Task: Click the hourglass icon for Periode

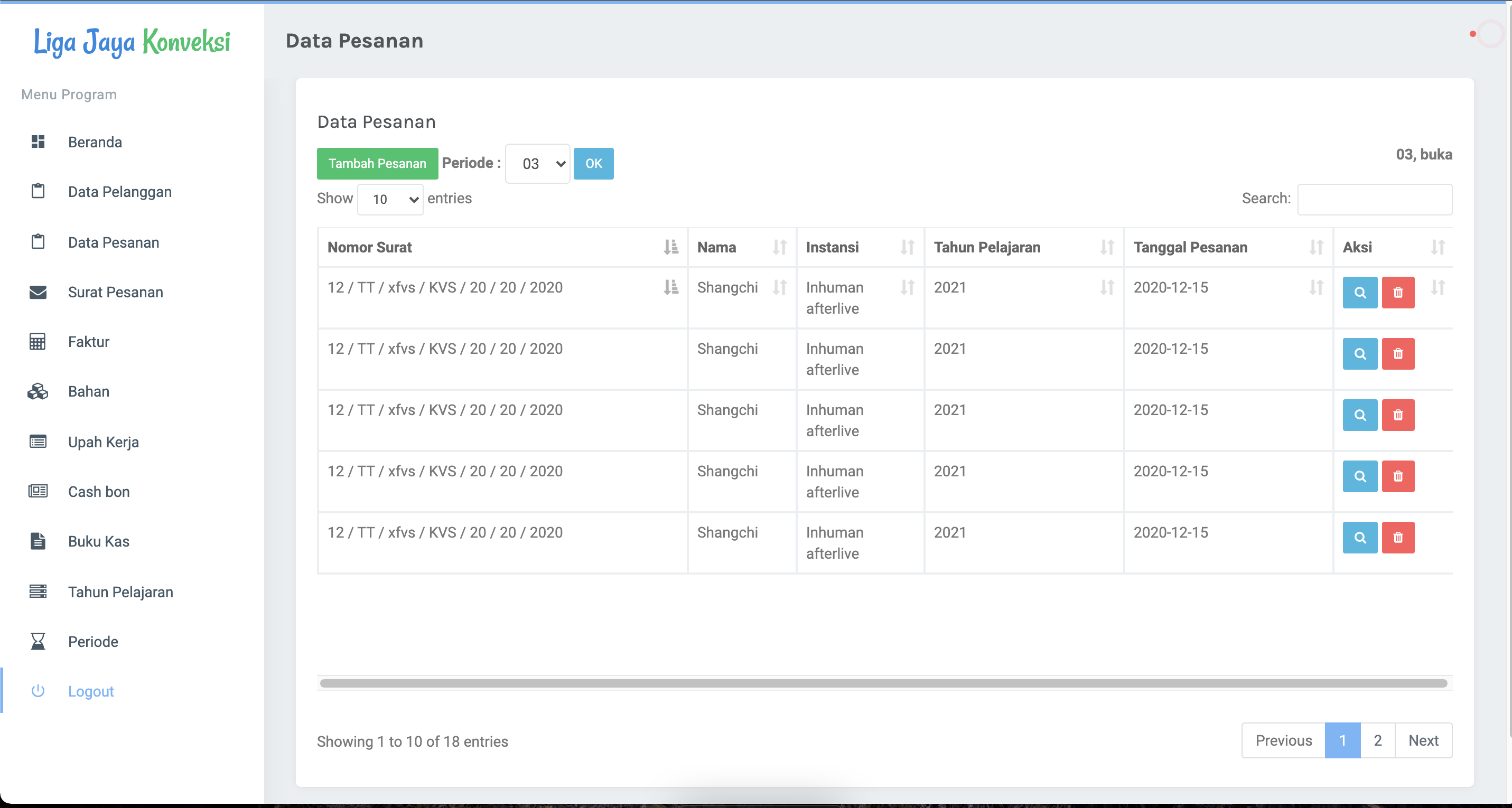Action: tap(38, 641)
